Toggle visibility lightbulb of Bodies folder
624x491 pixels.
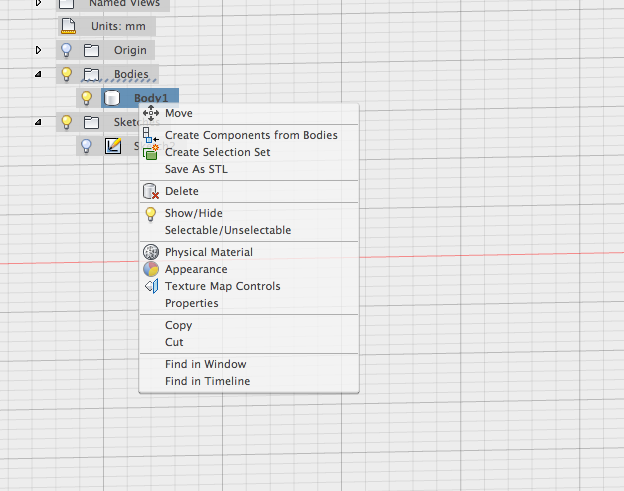click(66, 74)
